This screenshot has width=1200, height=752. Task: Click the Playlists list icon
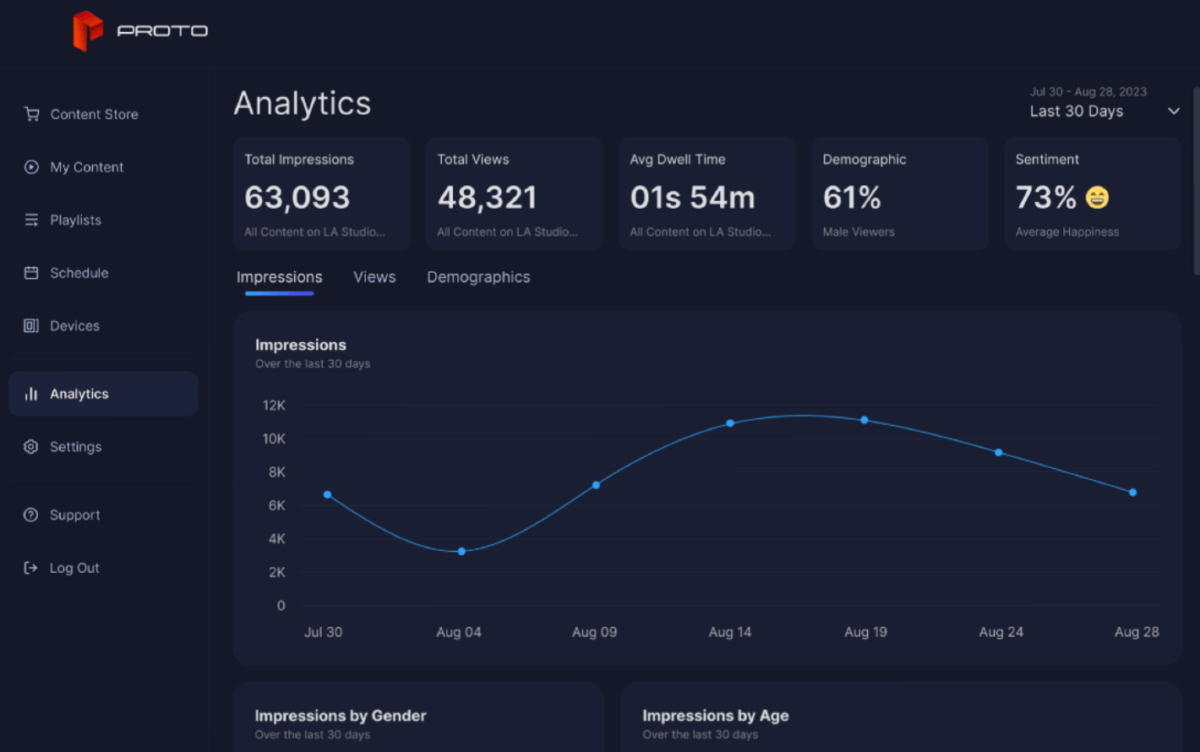30,220
